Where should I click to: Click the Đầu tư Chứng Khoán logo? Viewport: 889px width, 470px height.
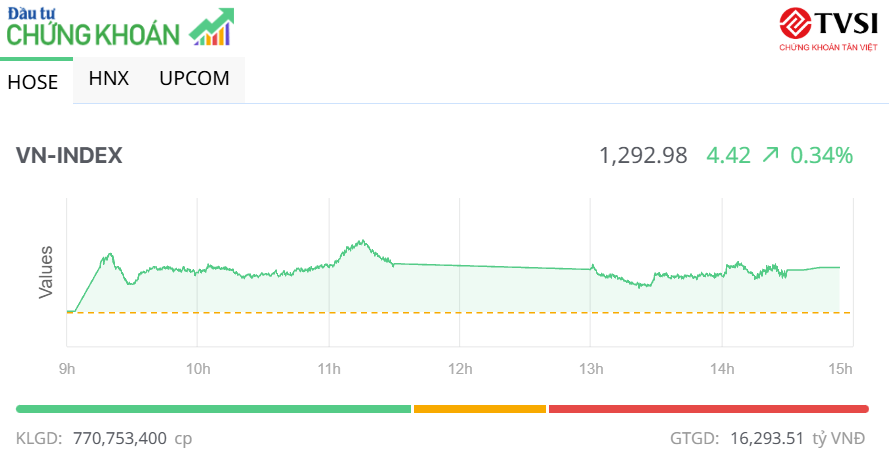(95, 28)
